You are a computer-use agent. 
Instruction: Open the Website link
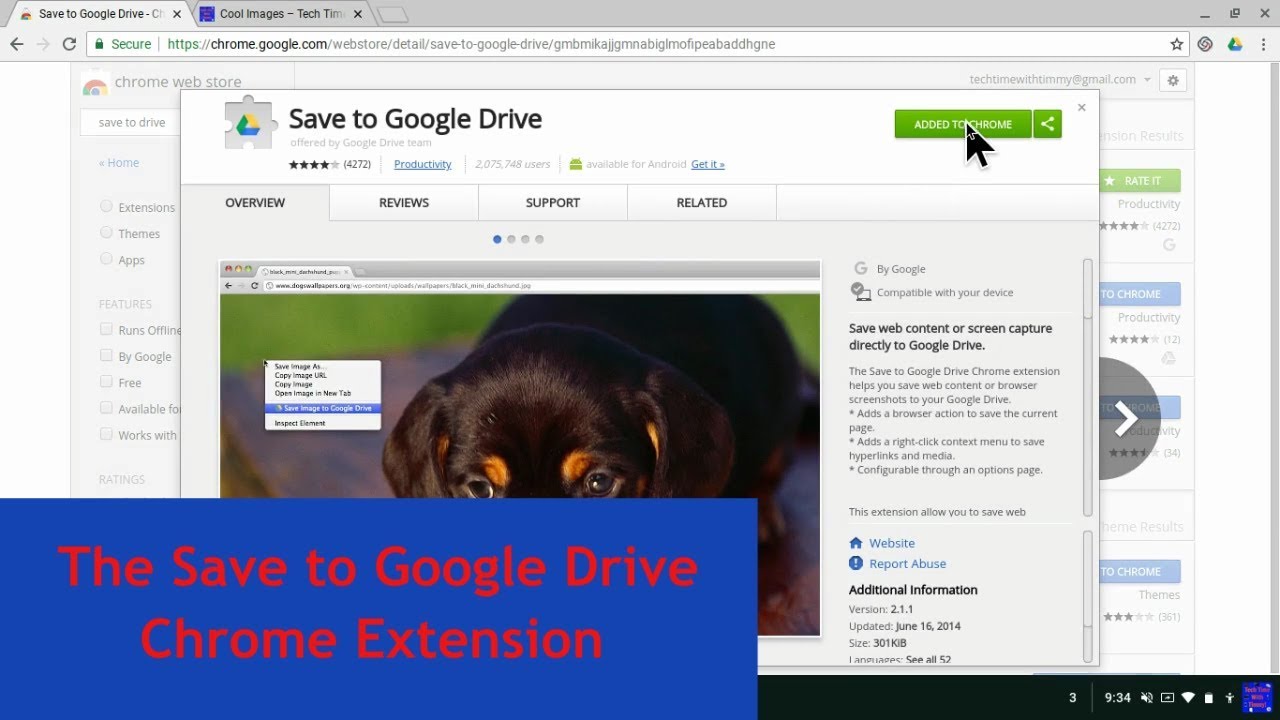pyautogui.click(x=892, y=543)
